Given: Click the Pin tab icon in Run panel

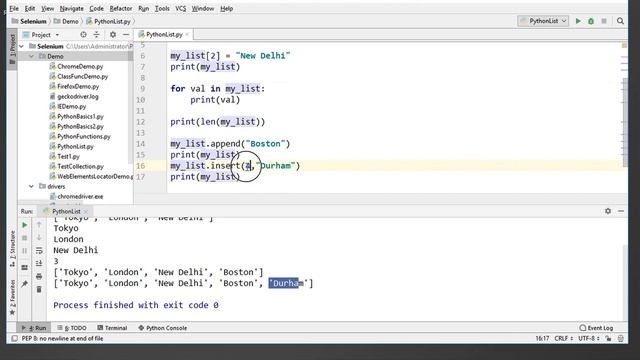Looking at the screenshot, I should point(24,284).
